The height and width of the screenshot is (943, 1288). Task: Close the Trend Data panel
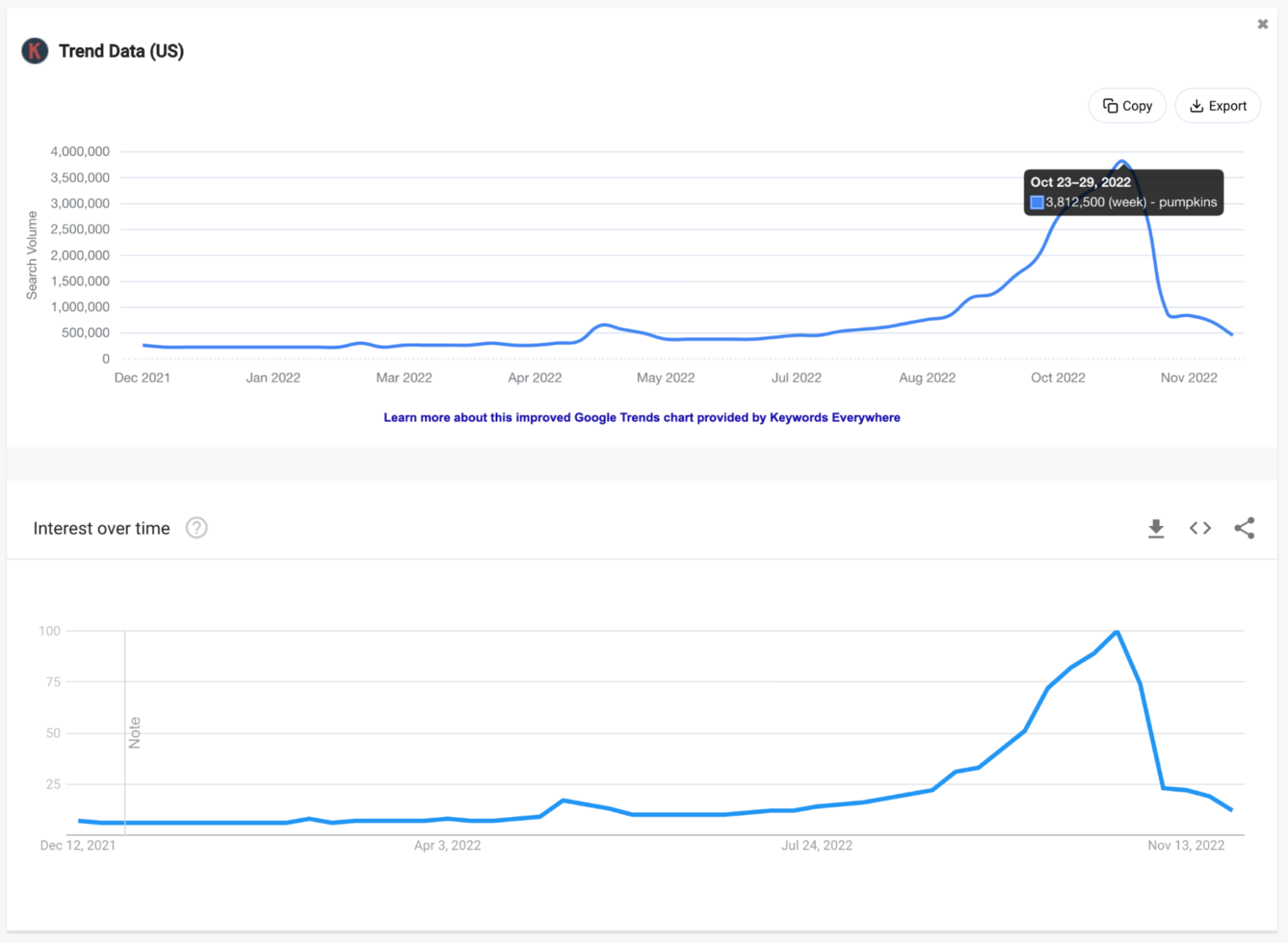coord(1262,23)
